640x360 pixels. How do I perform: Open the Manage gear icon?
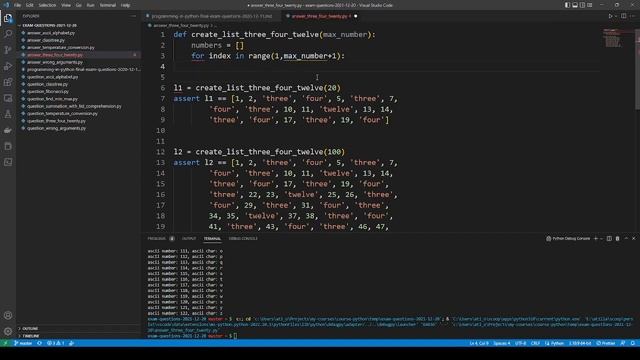coord(8,331)
